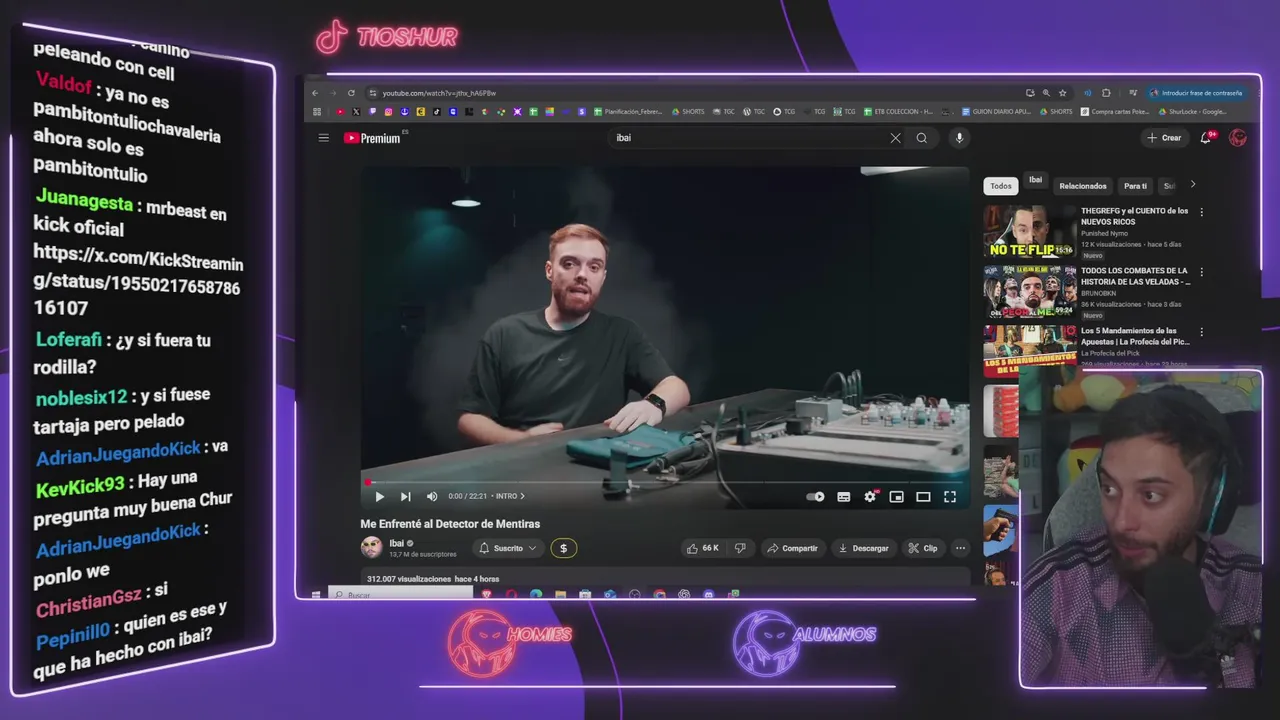Screen dimensions: 1280x720
Task: Open the player settings gear
Action: tap(870, 497)
